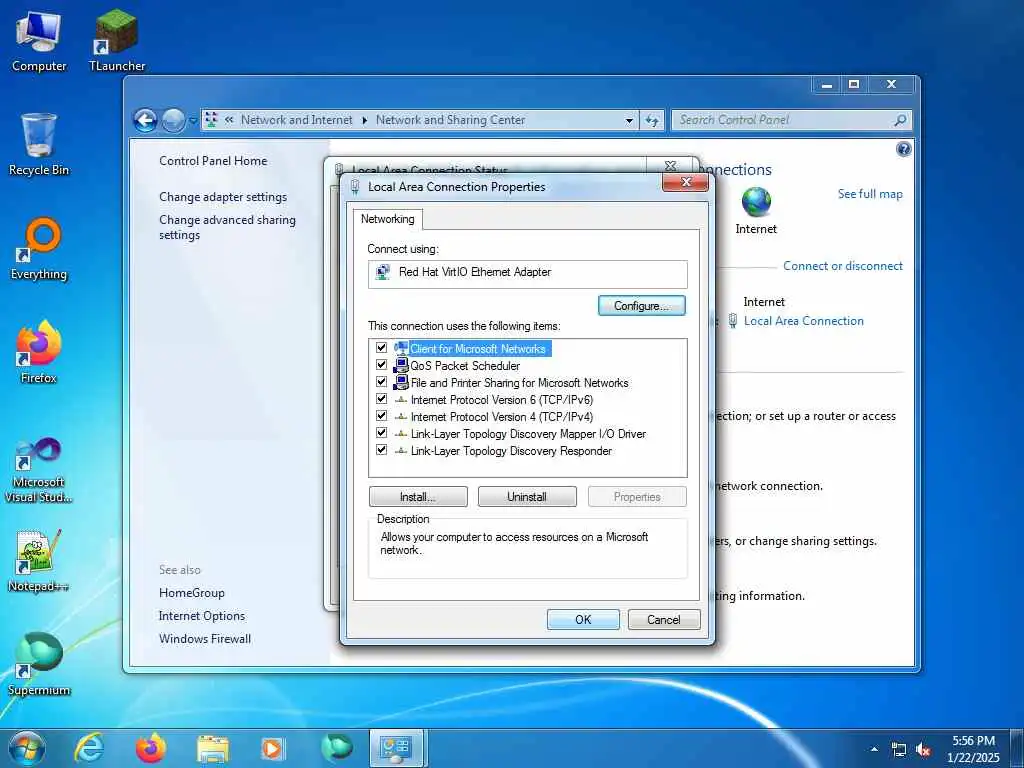The width and height of the screenshot is (1024, 768).
Task: Click Connect or disconnect link
Action: (x=843, y=266)
